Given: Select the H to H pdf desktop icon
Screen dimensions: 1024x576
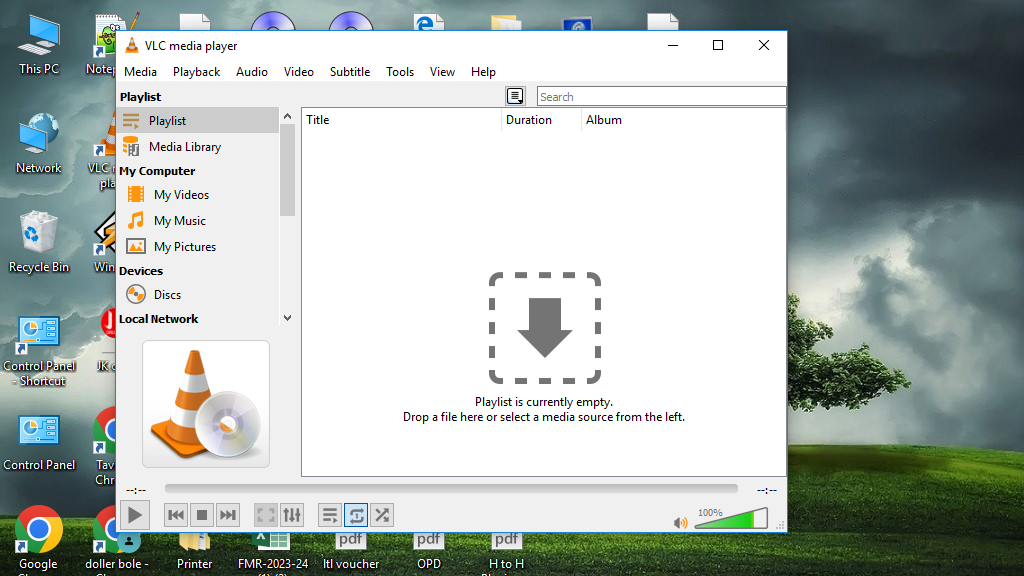Looking at the screenshot, I should coord(506,552).
